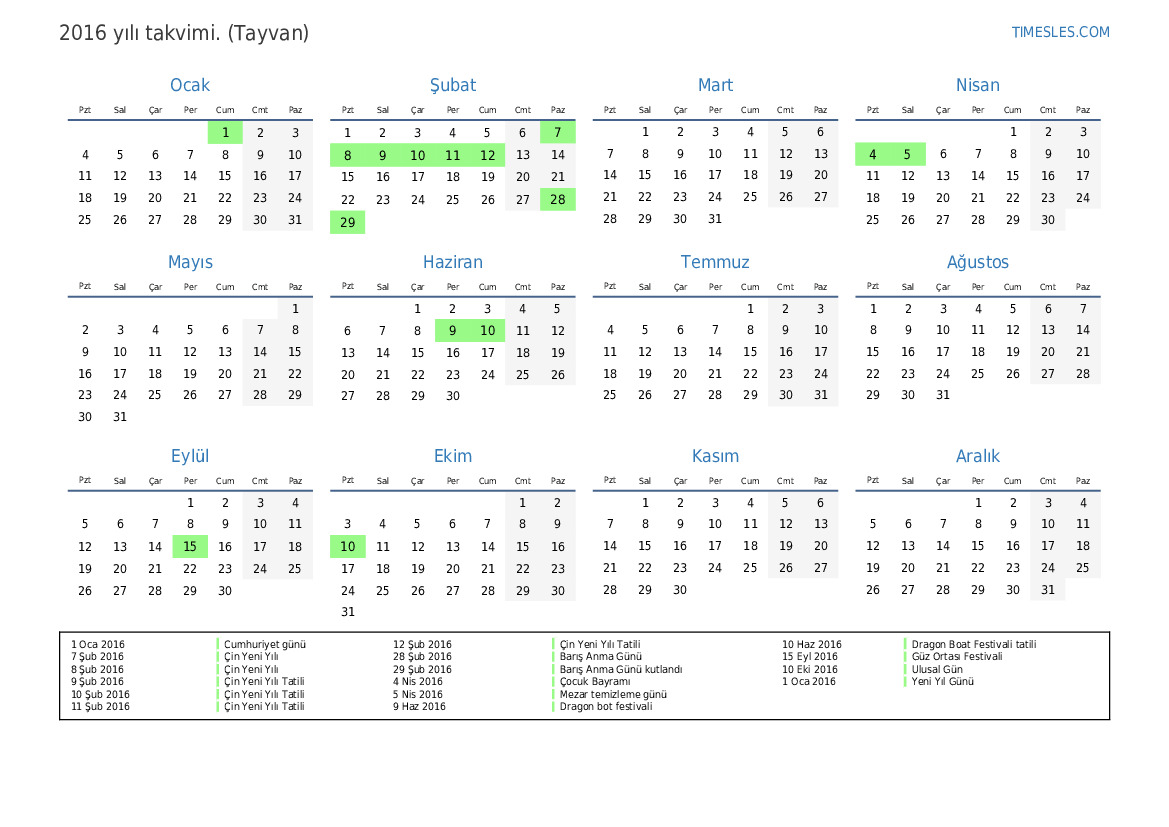Click legend entry 'Güz Ortası Festivali'
Screen dimensions: 1169x827
[957, 657]
